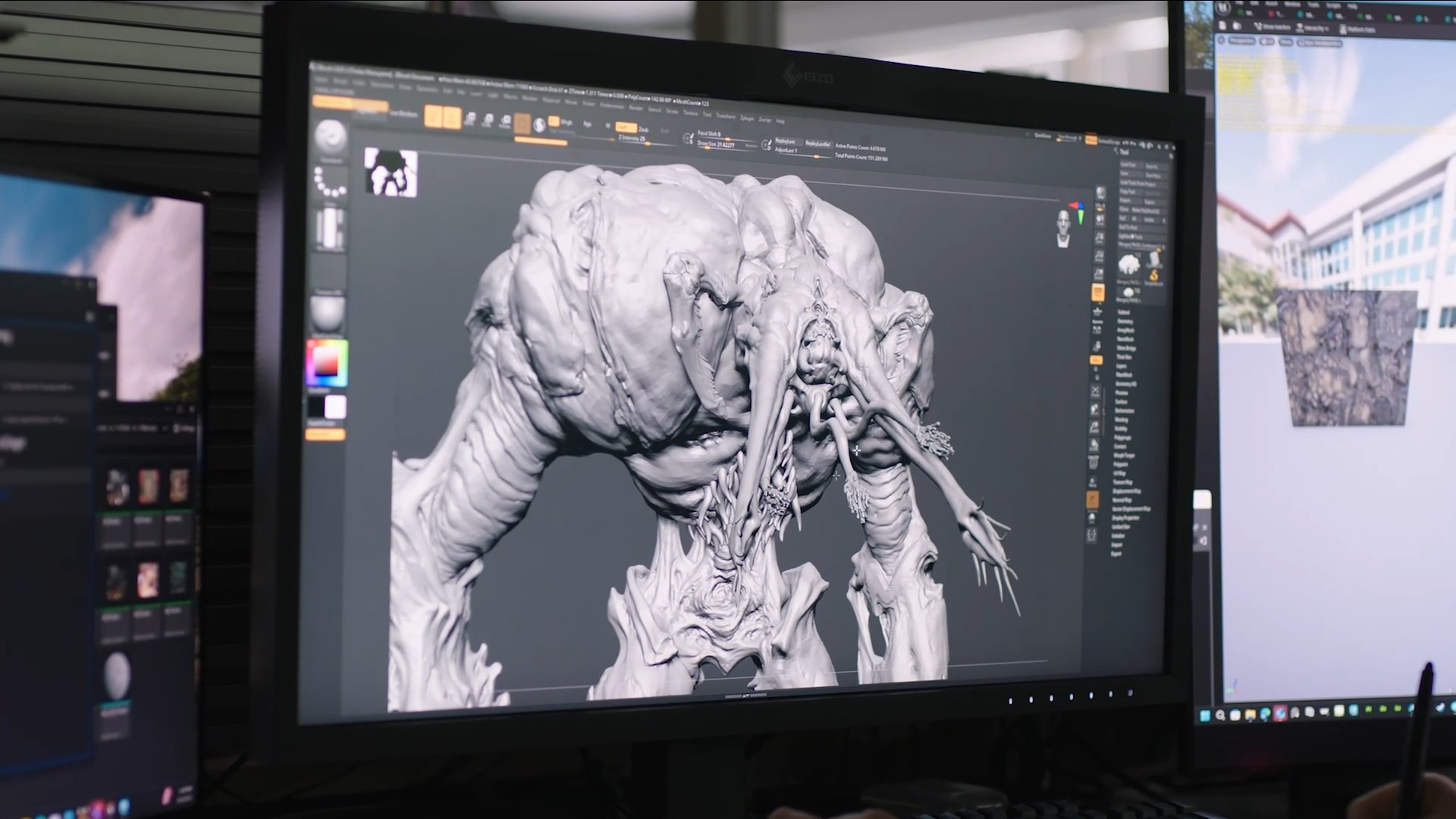Expand the Geometry subpalette
This screenshot has width=1456, height=819.
[x=1125, y=322]
